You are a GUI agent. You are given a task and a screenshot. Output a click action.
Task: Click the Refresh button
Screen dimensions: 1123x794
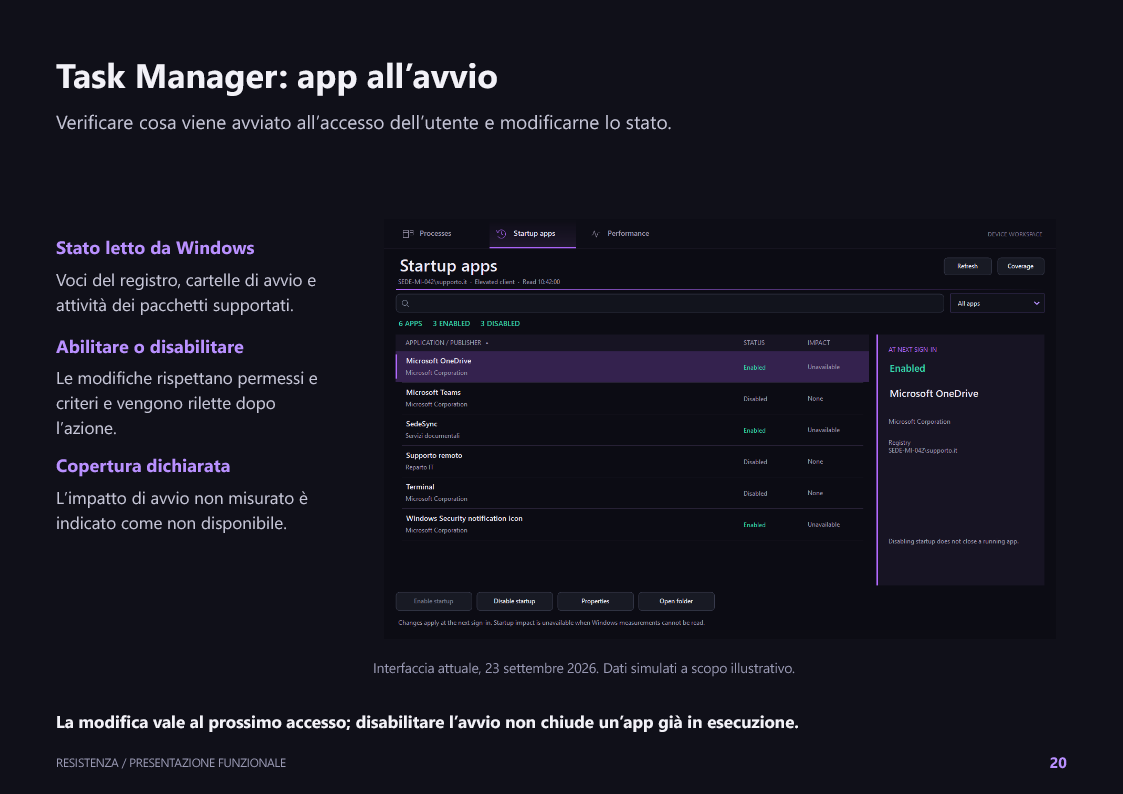(968, 266)
